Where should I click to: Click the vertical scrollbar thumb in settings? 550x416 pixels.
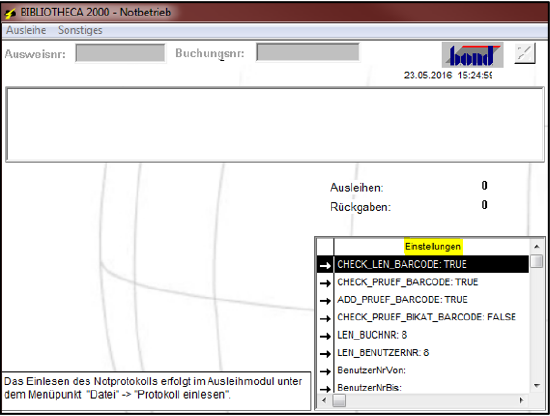coord(537,261)
